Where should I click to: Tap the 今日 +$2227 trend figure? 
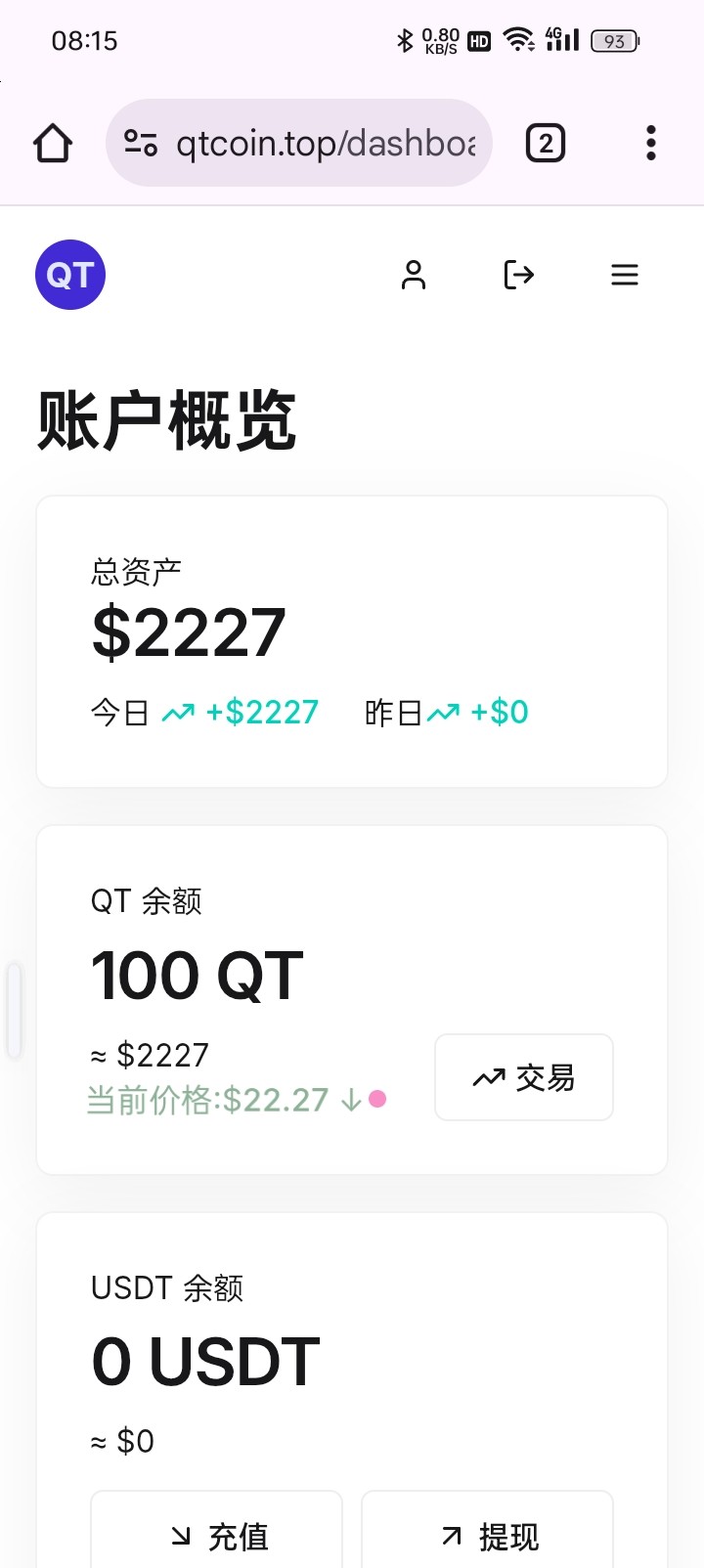(261, 713)
